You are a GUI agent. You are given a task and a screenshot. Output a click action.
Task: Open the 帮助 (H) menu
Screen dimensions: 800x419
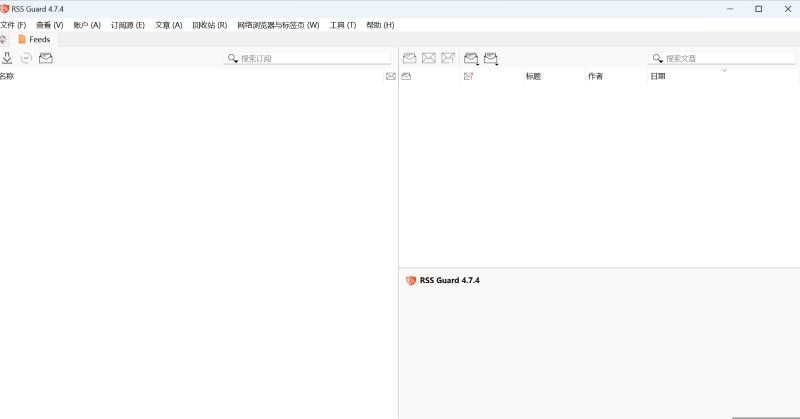coord(380,25)
